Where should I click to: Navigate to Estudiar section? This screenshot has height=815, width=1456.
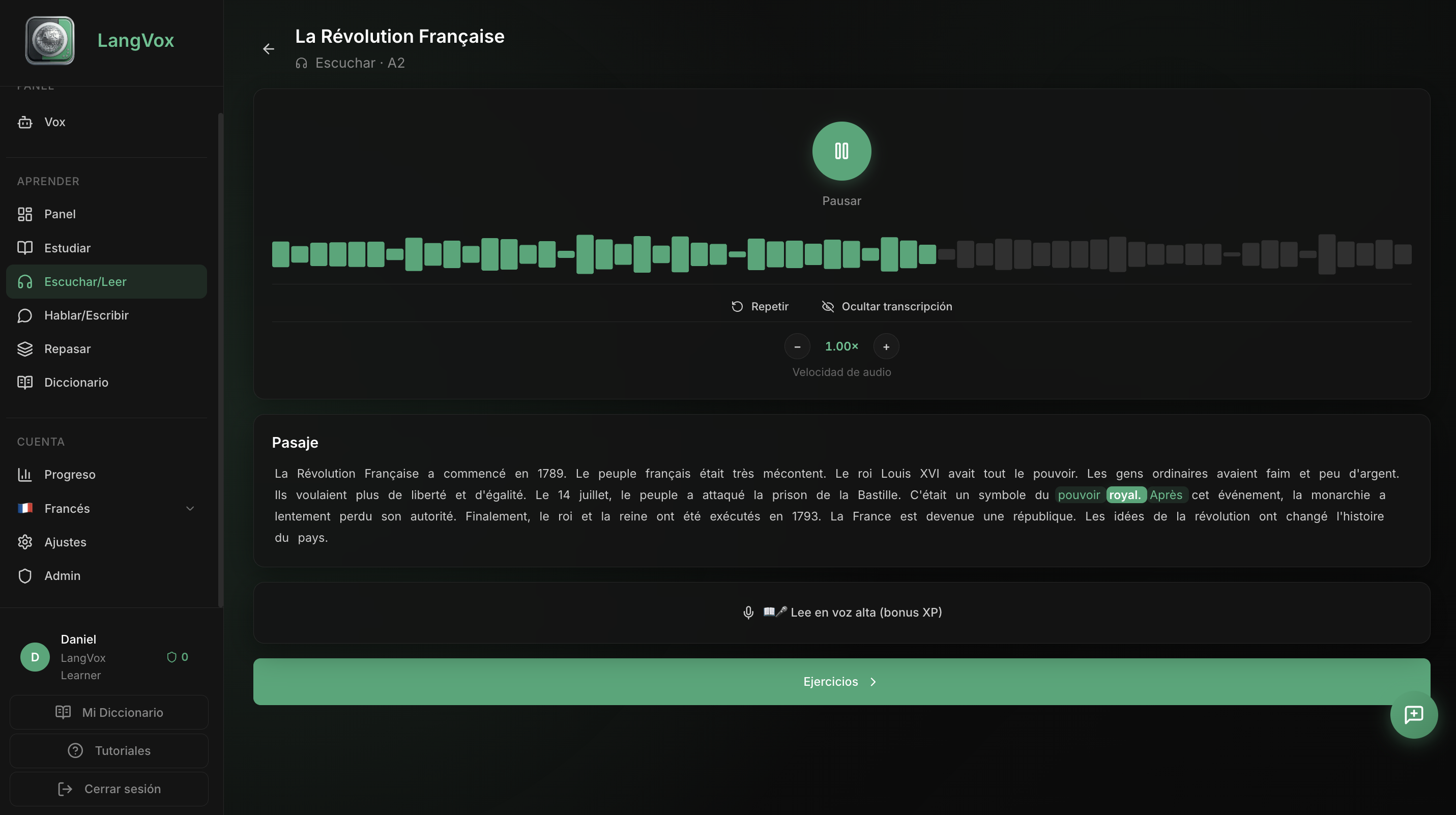(x=106, y=248)
